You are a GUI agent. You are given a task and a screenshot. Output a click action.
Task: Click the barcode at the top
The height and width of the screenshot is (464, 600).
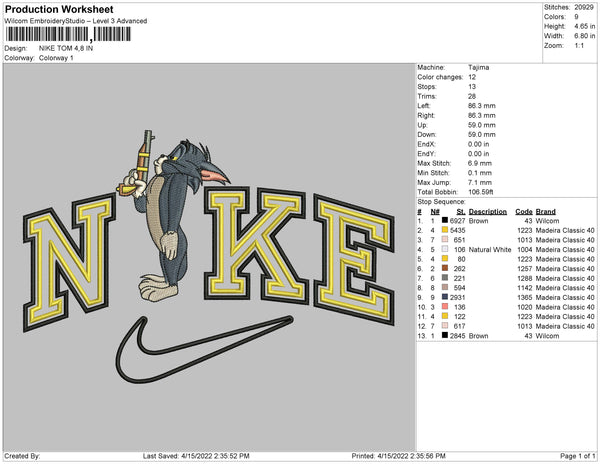pyautogui.click(x=68, y=34)
